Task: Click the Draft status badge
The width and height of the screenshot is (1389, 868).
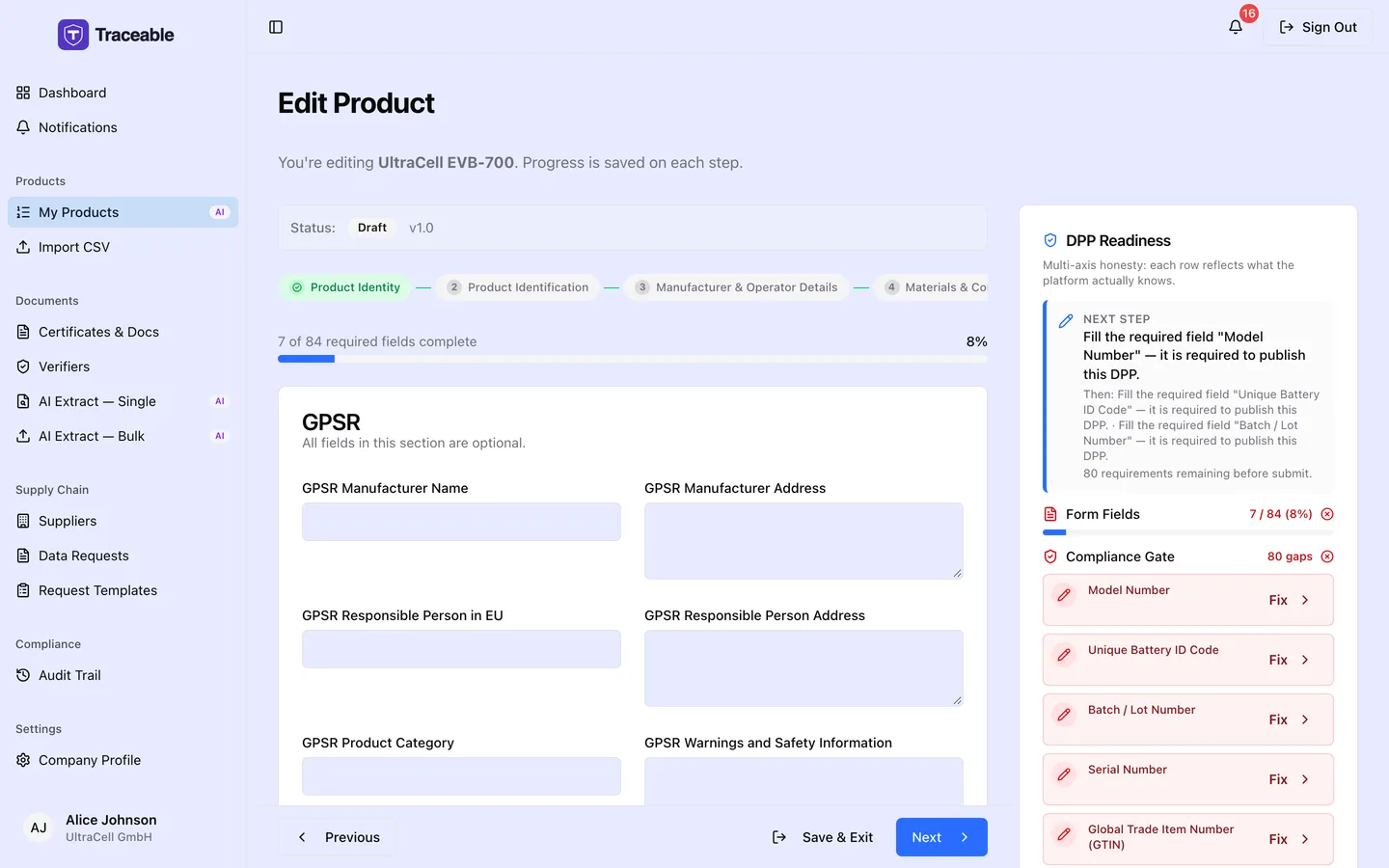Action: click(x=372, y=228)
